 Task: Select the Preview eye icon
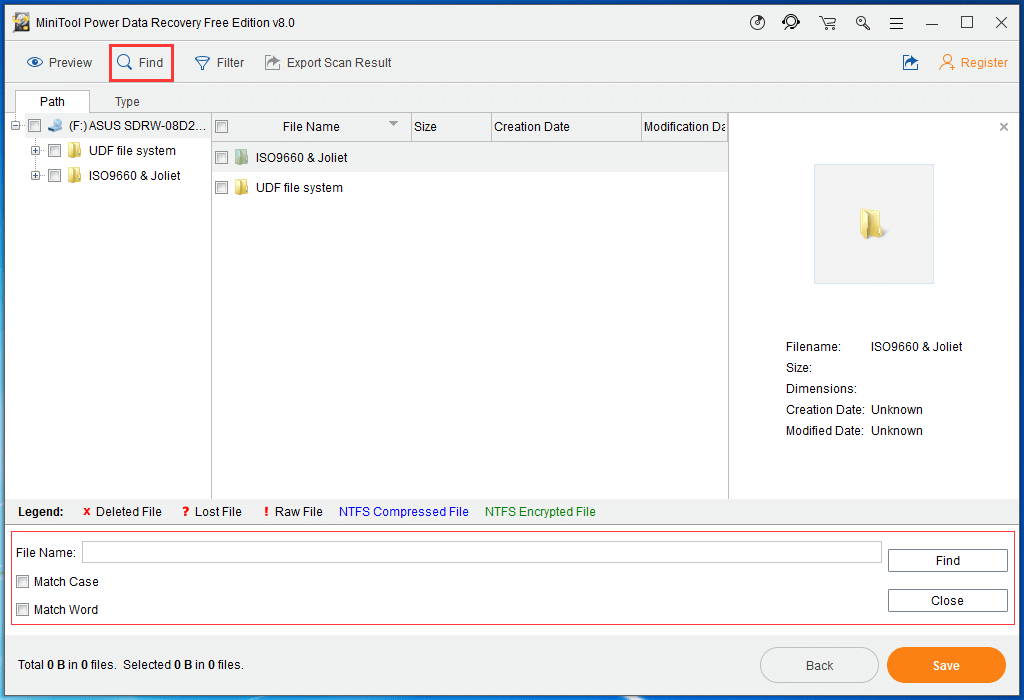[x=36, y=62]
